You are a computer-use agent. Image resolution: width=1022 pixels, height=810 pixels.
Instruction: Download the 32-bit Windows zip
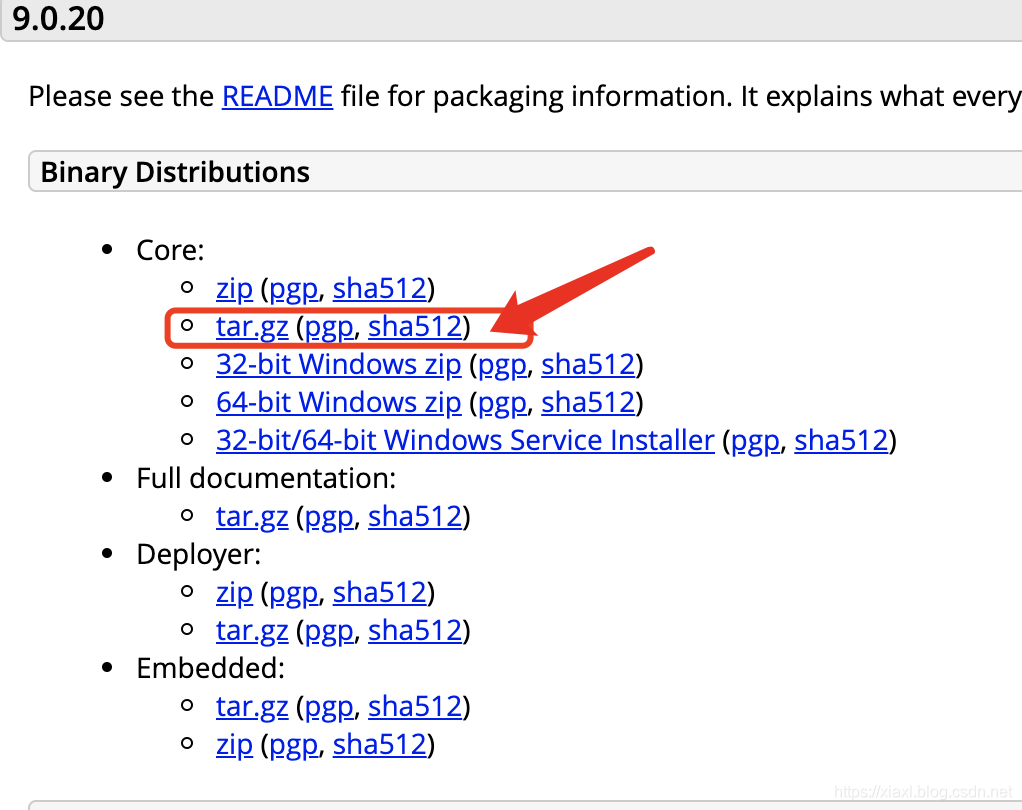(338, 364)
